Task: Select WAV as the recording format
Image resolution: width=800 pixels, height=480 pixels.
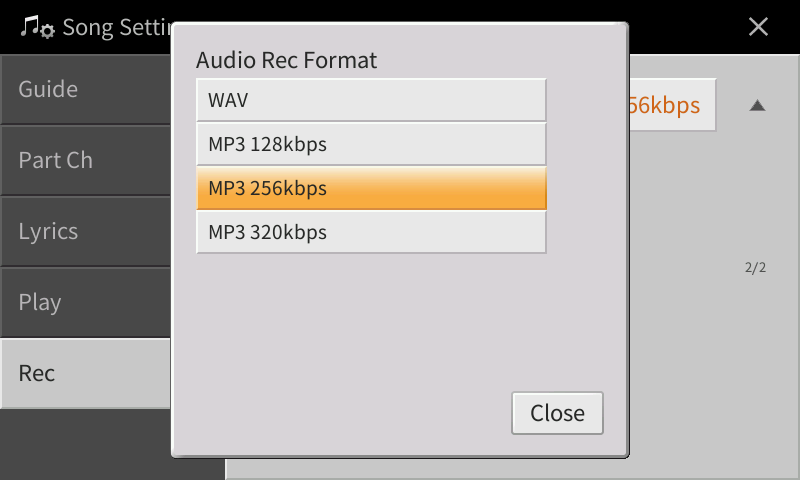Action: [371, 100]
